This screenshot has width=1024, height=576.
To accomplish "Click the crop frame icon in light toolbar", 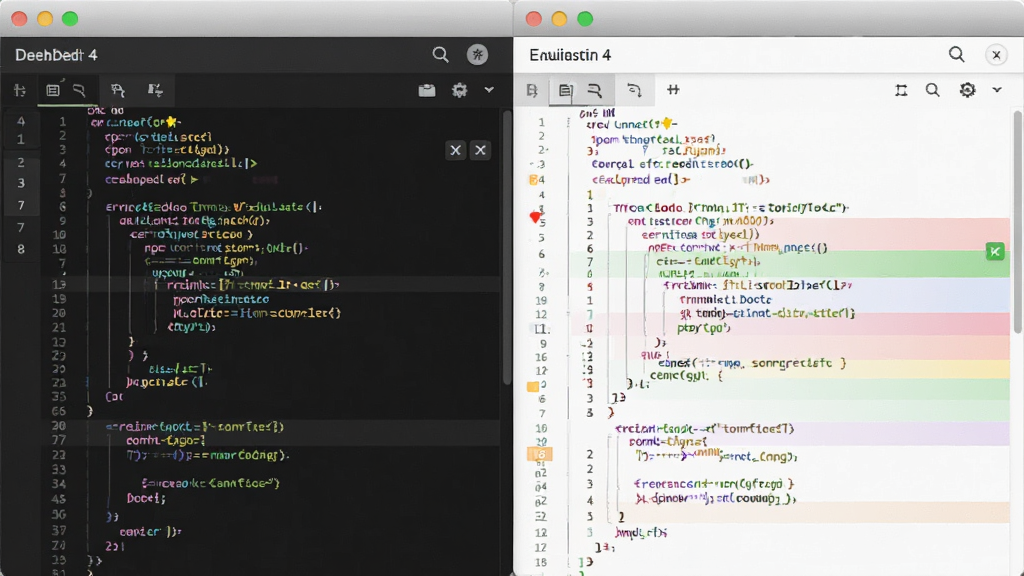I will coord(901,90).
